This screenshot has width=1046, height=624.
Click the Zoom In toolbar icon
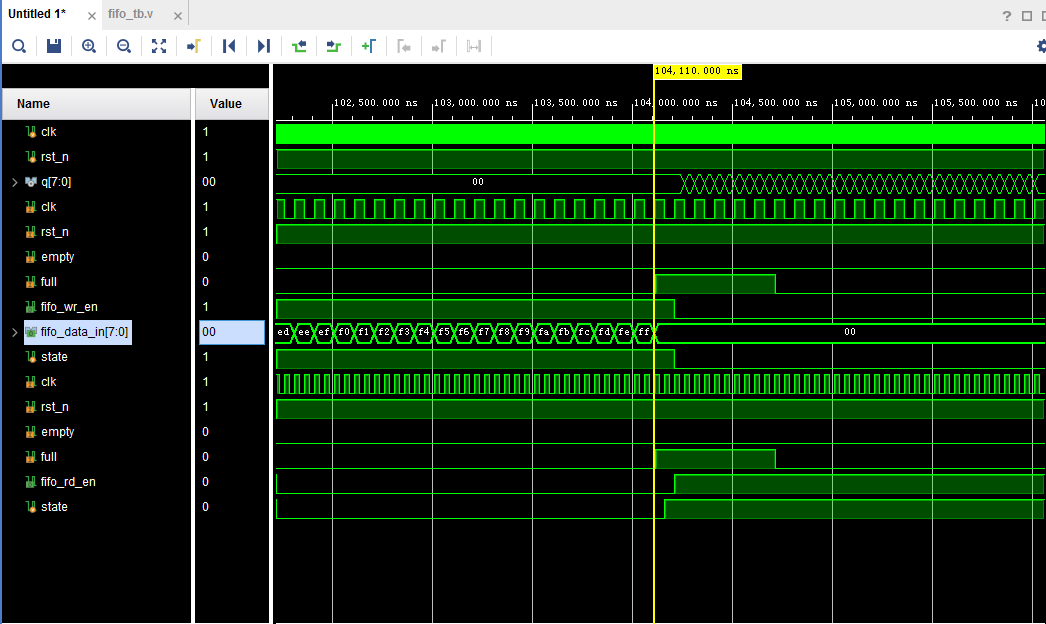pos(89,46)
